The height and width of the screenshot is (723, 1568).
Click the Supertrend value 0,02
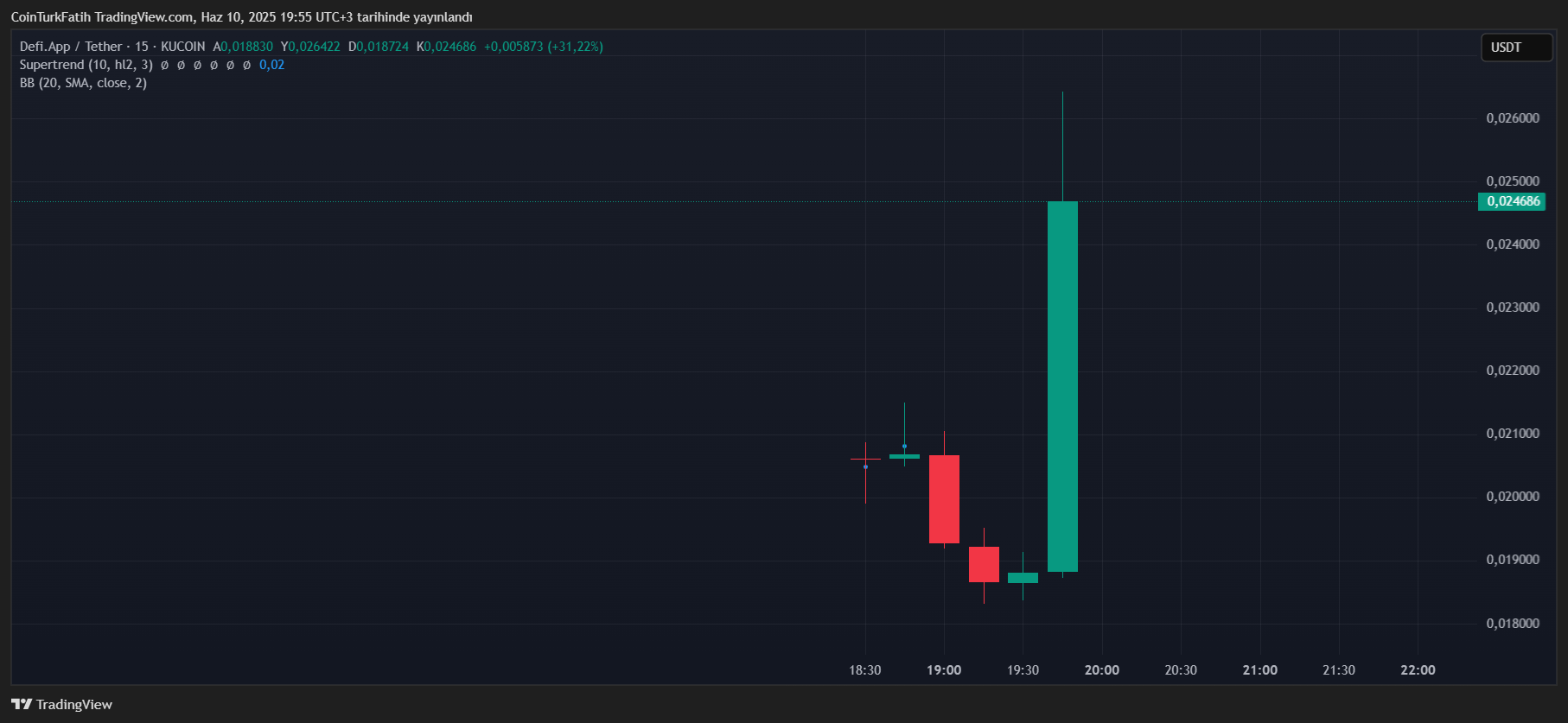click(271, 65)
